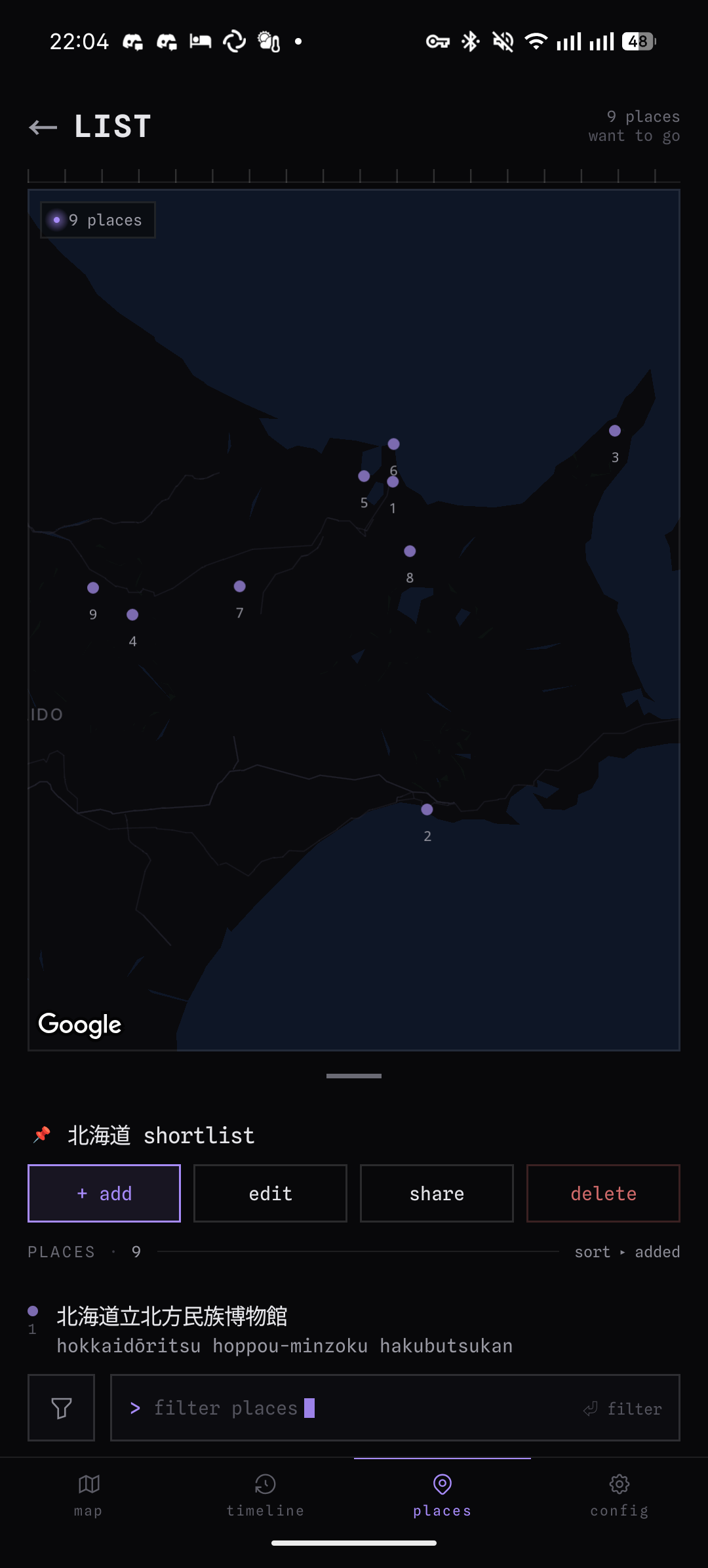The height and width of the screenshot is (1568, 708).
Task: Tap the 北海道 shortlist title
Action: (x=161, y=1135)
